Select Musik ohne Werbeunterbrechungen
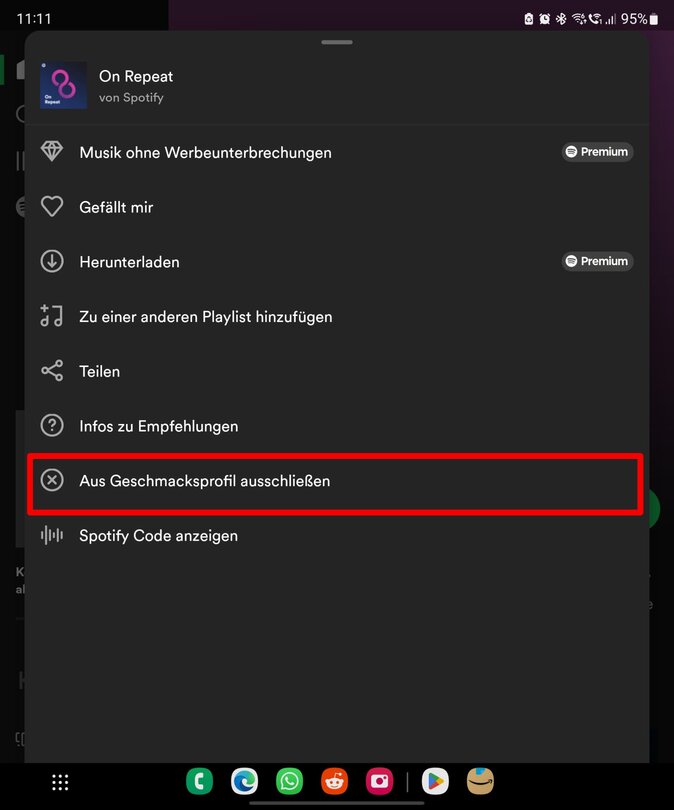Image resolution: width=674 pixels, height=810 pixels. pos(205,153)
